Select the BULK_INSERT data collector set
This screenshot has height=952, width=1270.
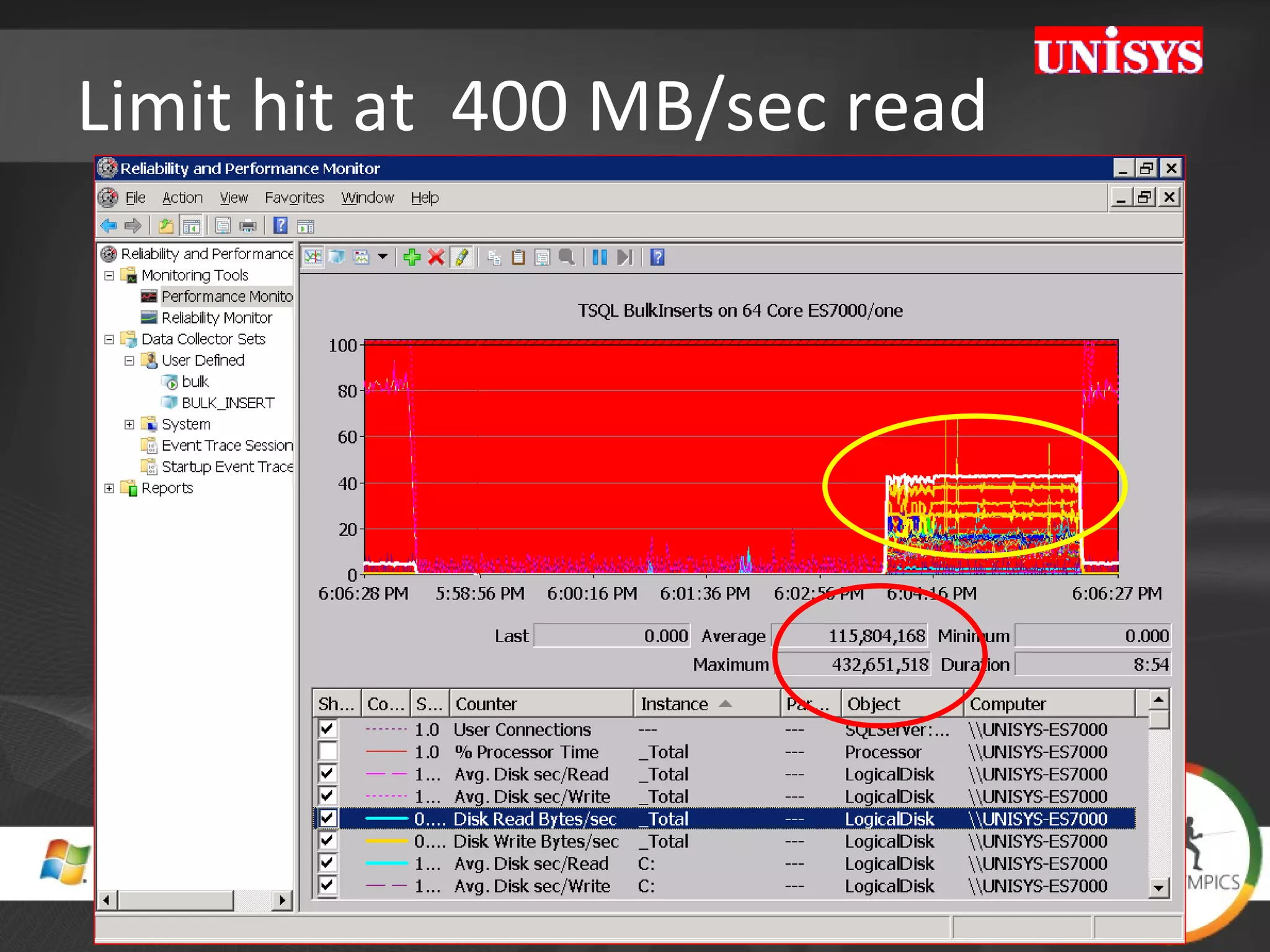(x=228, y=403)
